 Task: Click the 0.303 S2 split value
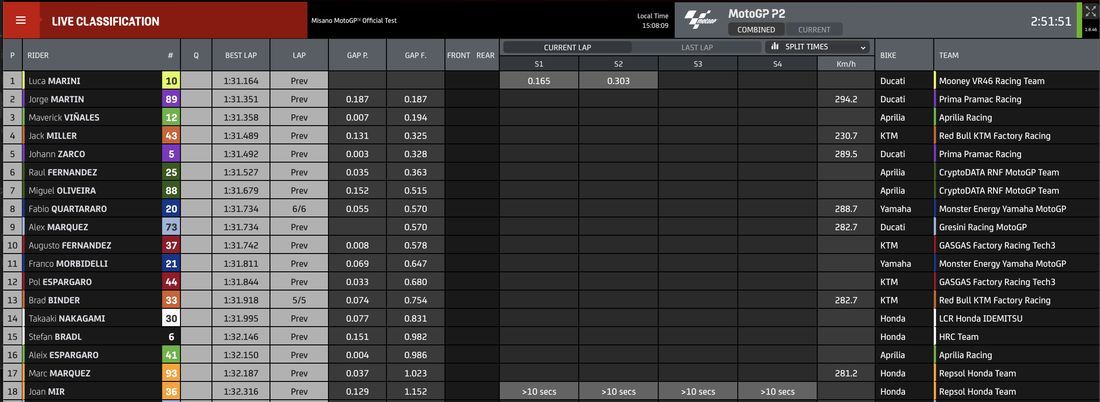pyautogui.click(x=618, y=81)
